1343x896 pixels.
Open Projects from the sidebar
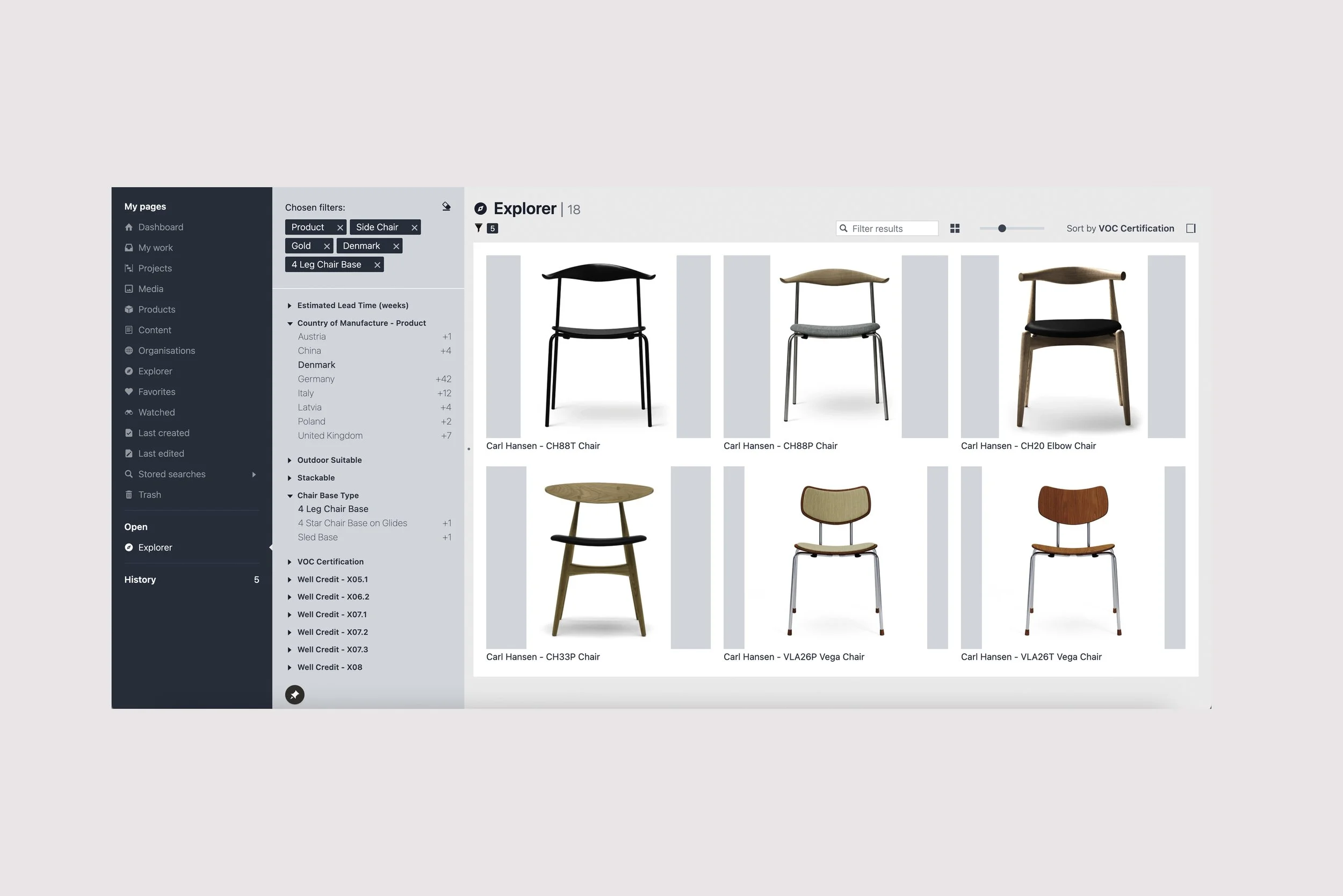(154, 268)
